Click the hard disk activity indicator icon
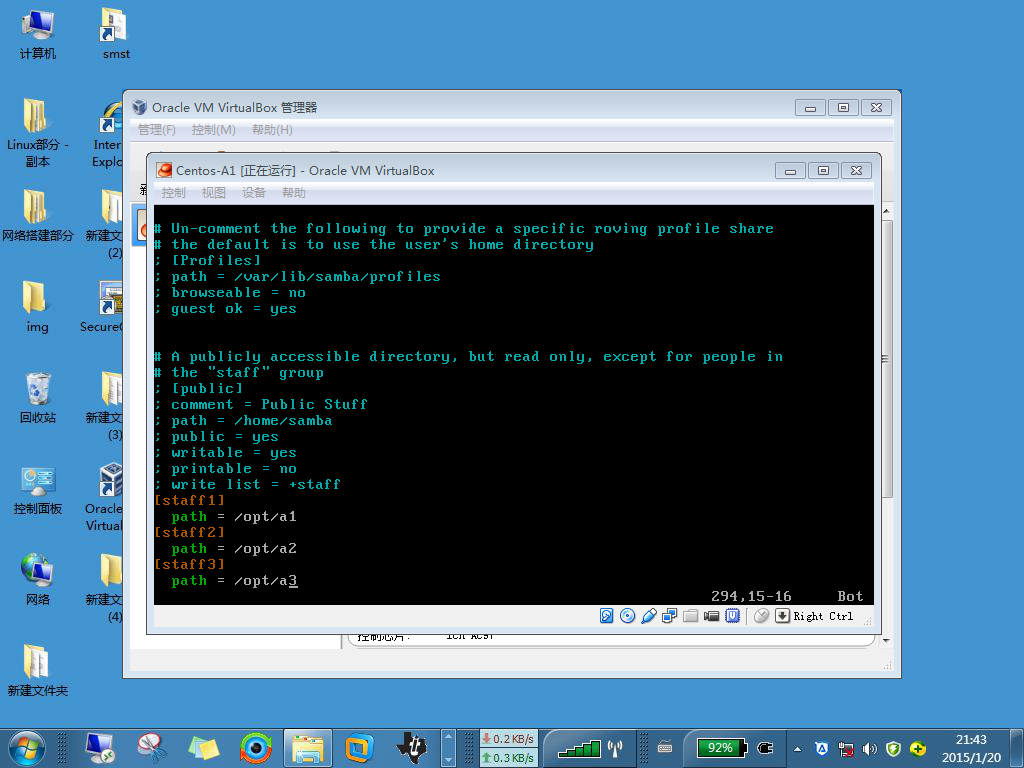The image size is (1024, 768). pyautogui.click(x=606, y=616)
